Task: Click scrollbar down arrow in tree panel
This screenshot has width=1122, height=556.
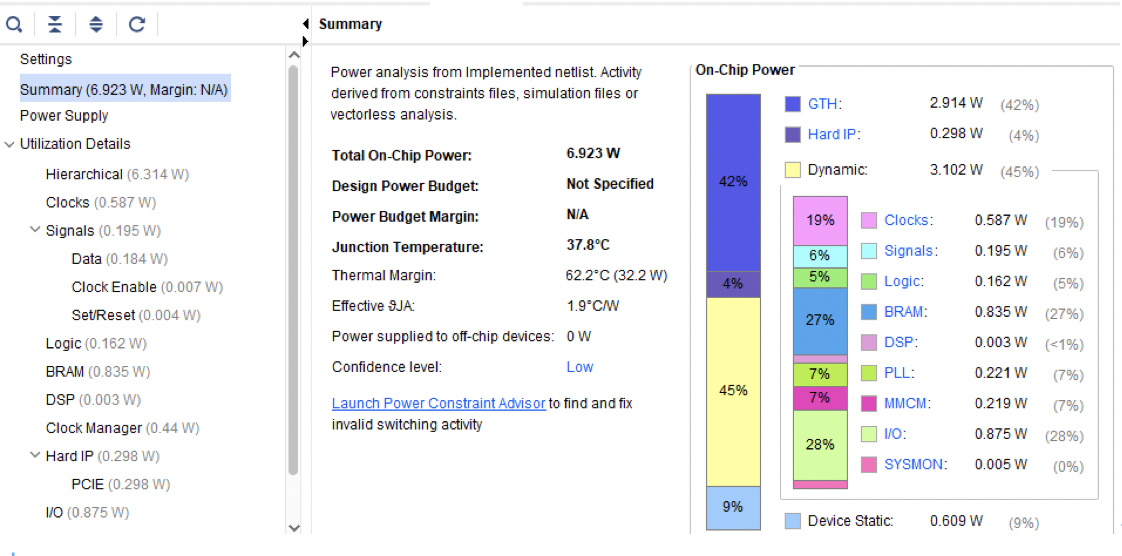Action: [293, 527]
